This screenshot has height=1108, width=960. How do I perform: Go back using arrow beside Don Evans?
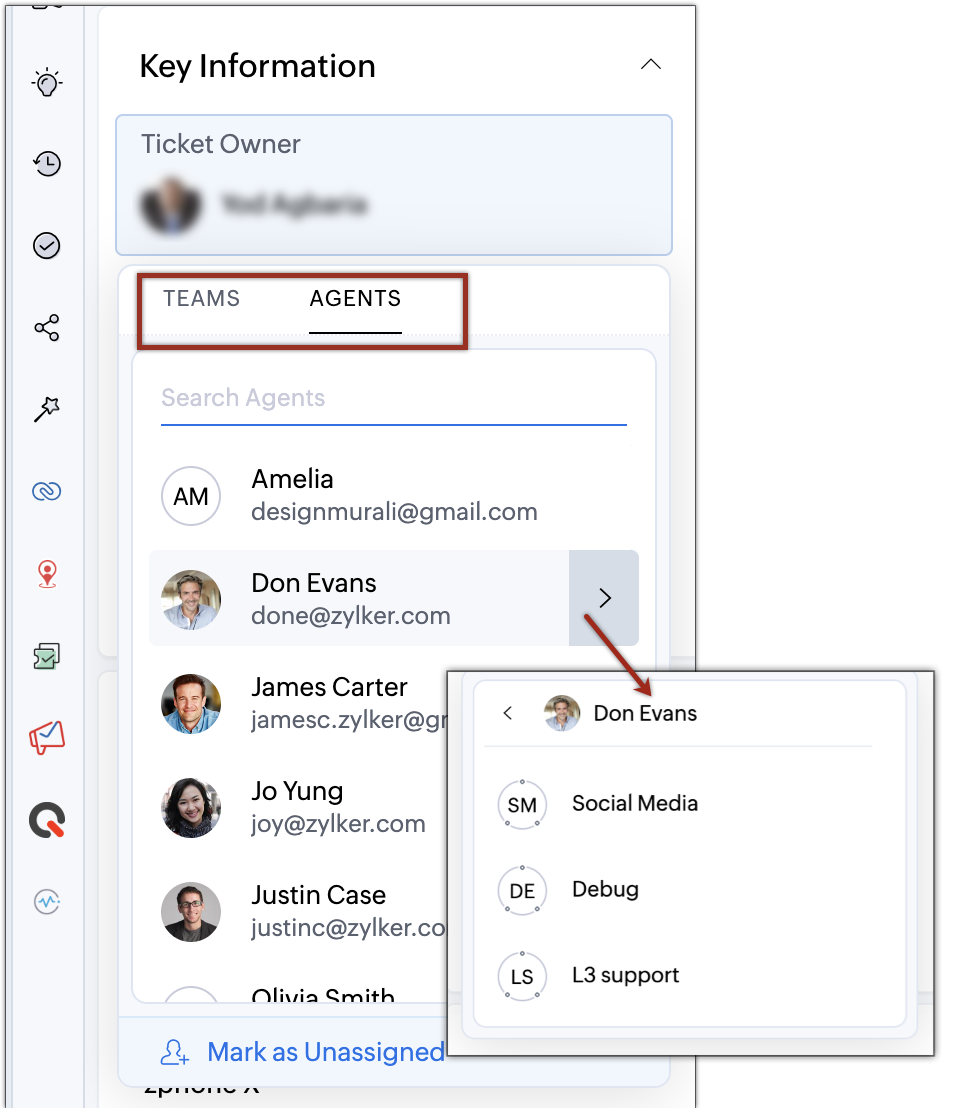coord(507,713)
